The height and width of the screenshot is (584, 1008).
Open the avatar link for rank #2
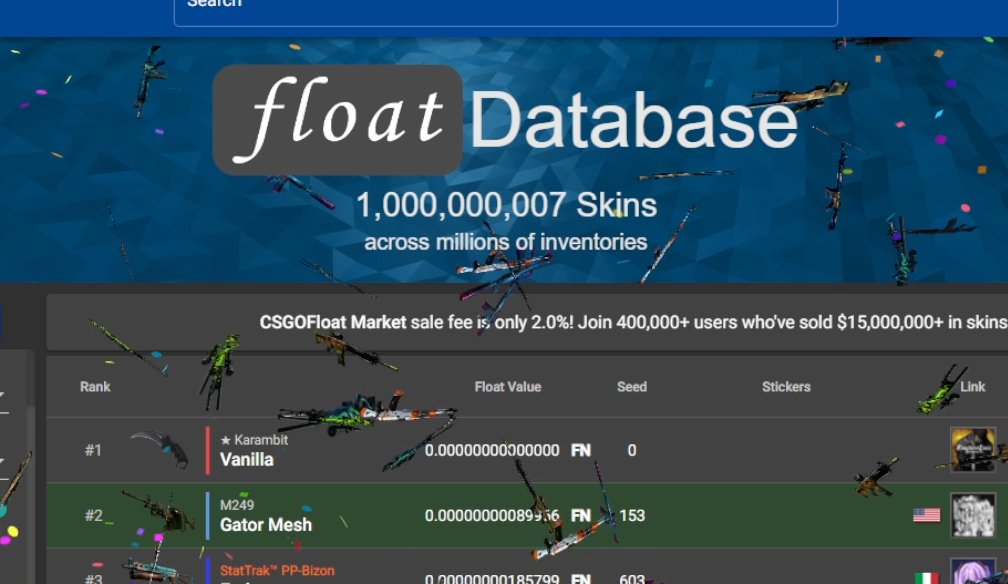pyautogui.click(x=973, y=515)
